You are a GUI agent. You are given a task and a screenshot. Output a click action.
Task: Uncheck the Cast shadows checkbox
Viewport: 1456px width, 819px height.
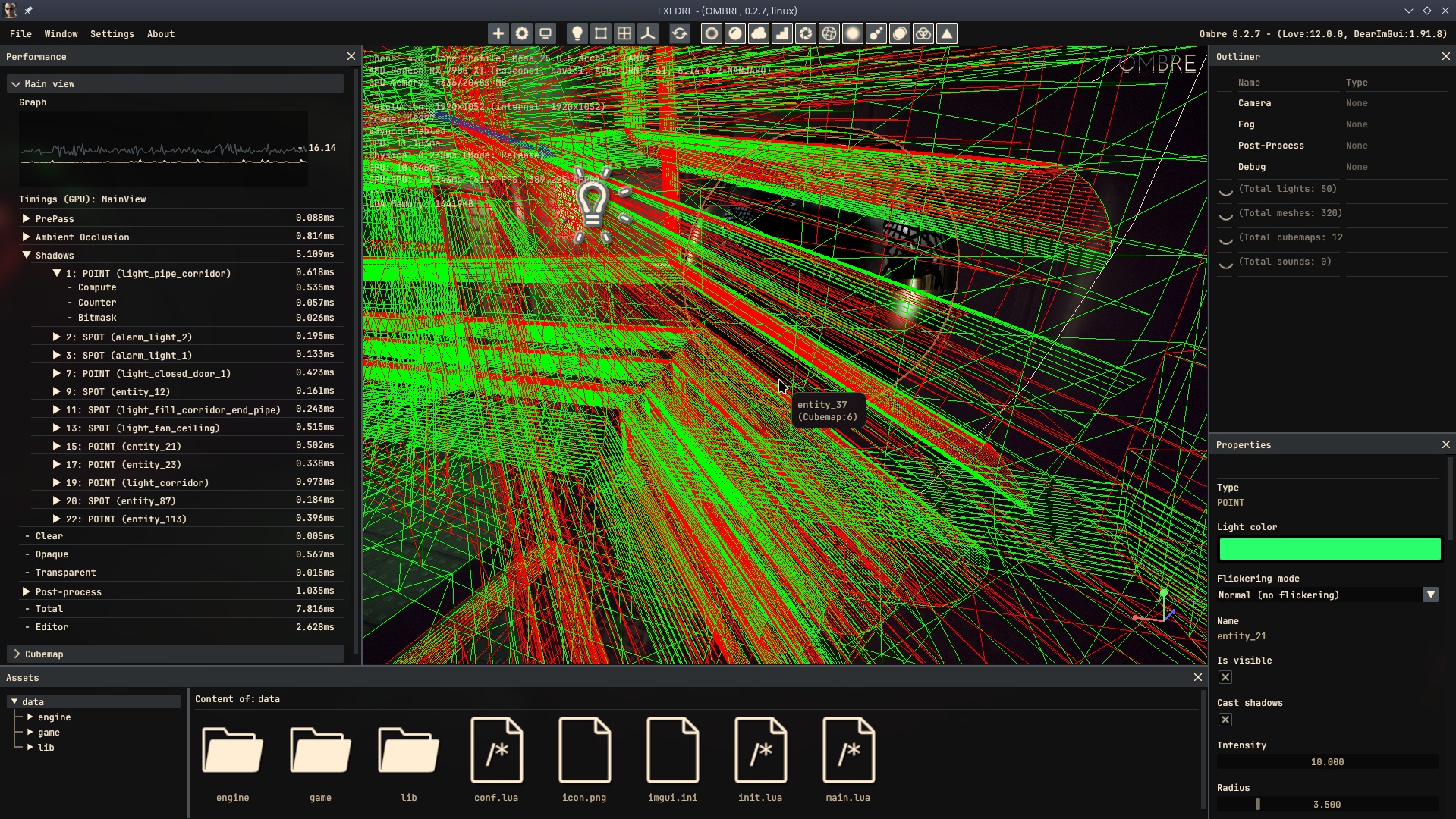pos(1225,720)
